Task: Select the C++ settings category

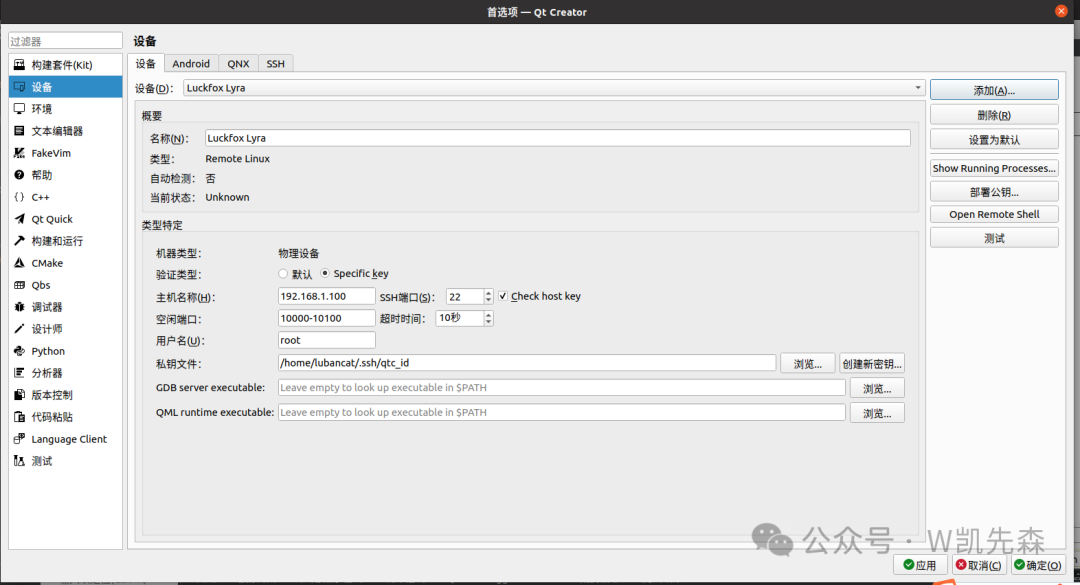Action: coord(40,197)
